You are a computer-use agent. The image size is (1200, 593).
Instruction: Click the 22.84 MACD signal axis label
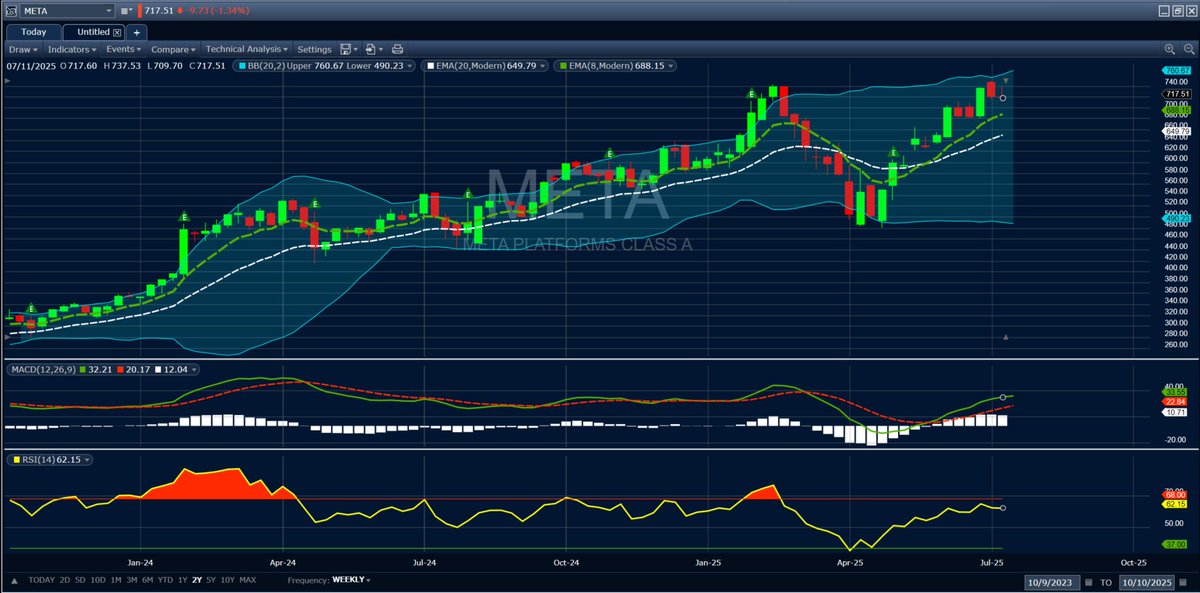point(1175,401)
